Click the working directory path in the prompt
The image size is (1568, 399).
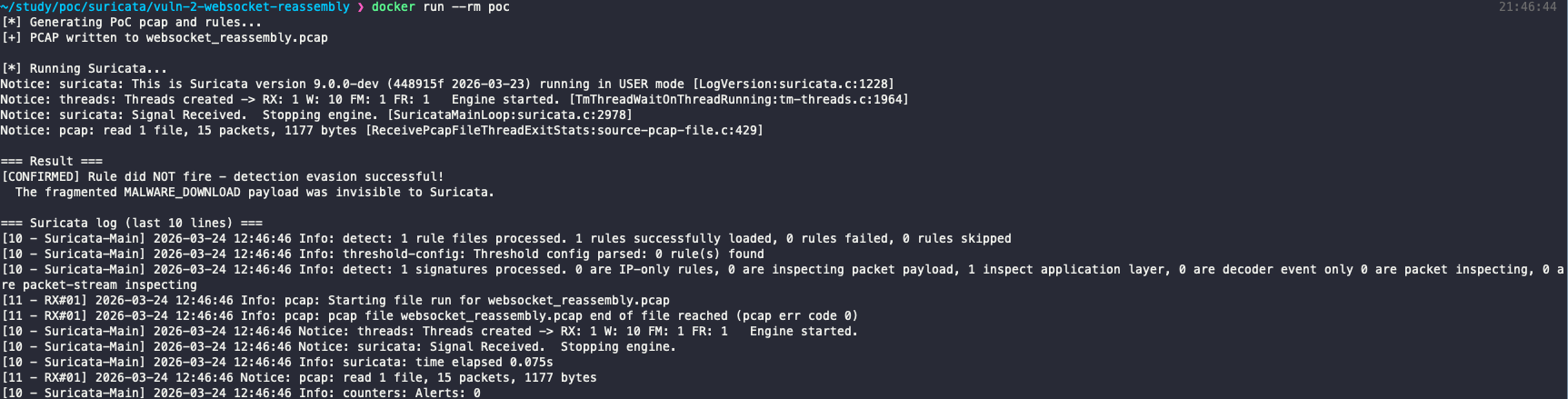point(175,7)
